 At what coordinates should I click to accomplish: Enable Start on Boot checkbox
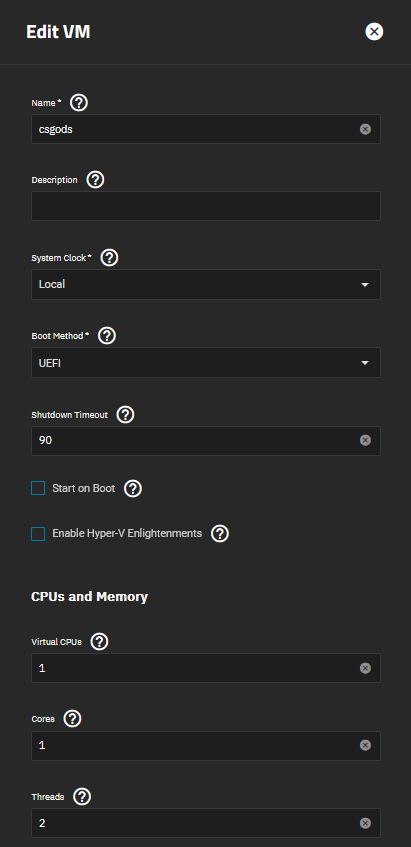pos(38,488)
